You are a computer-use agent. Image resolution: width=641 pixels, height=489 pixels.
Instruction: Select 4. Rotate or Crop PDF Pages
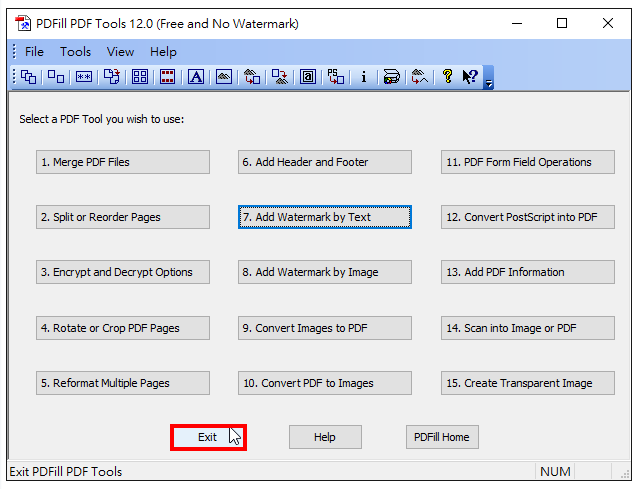coord(123,328)
